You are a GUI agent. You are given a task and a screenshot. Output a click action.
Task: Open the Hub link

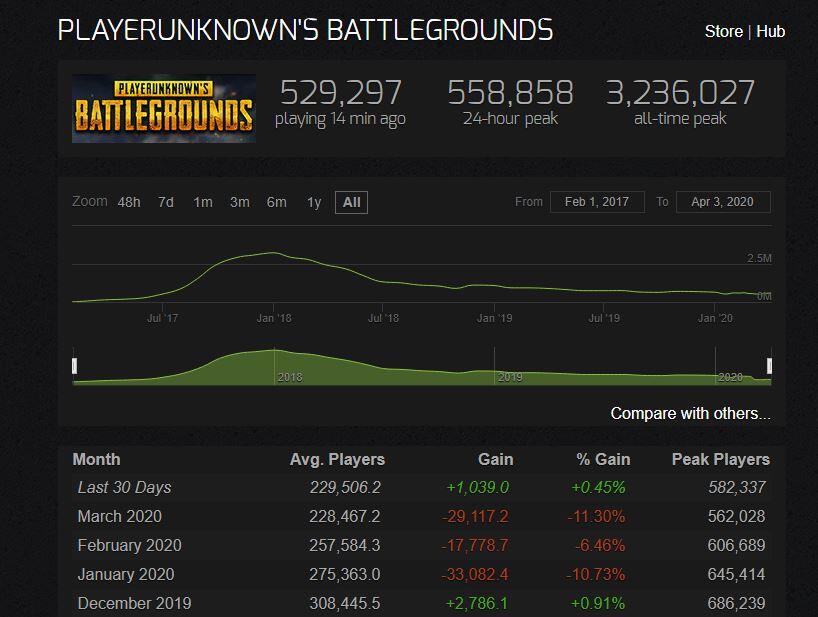coord(770,31)
